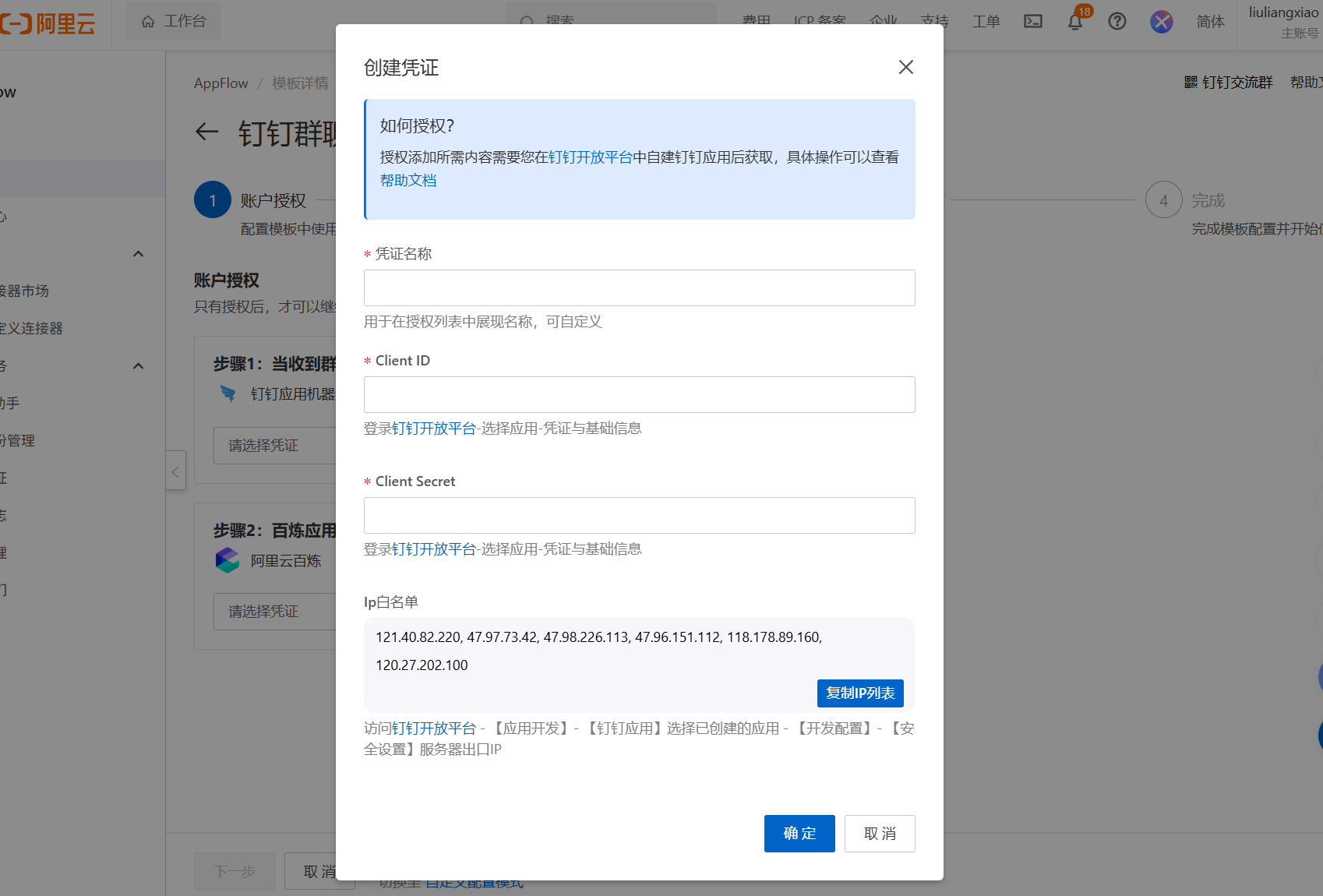Open 钉钉开放平台 link under Client Secret
The image size is (1323, 896).
pos(434,549)
